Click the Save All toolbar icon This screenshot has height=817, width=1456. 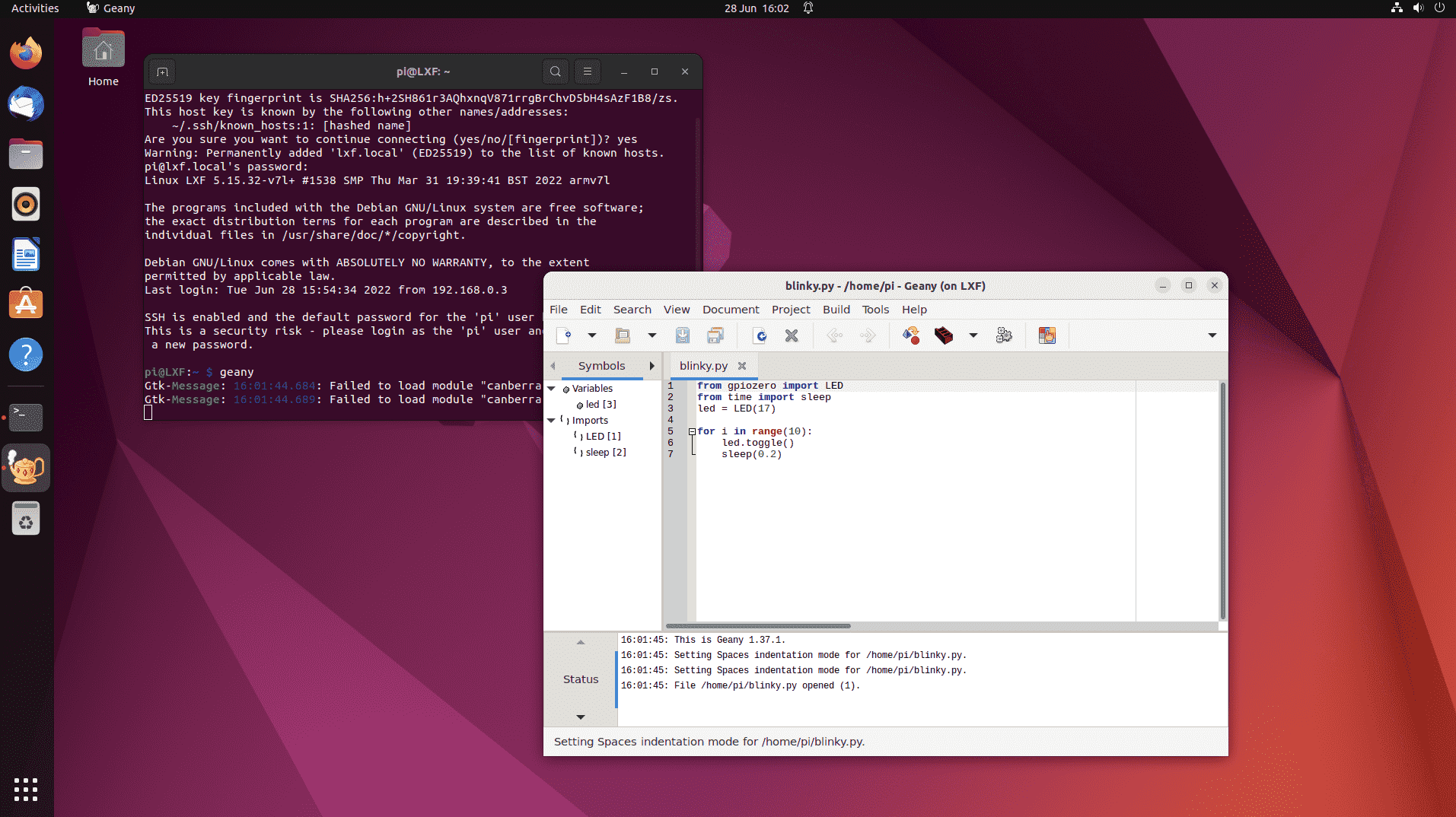click(x=715, y=335)
